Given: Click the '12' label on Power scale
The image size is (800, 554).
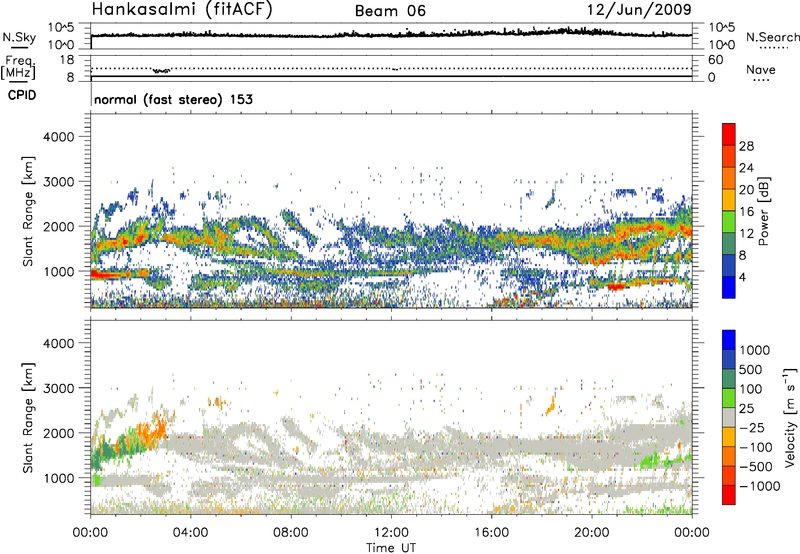Looking at the screenshot, I should tap(746, 233).
